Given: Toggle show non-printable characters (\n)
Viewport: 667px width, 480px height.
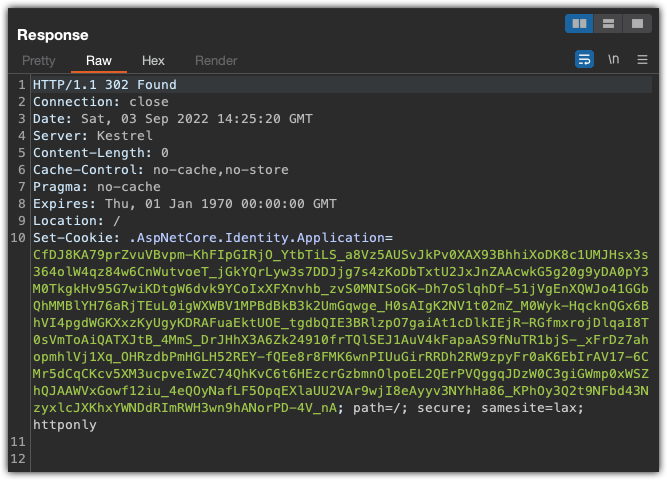Looking at the screenshot, I should [613, 59].
